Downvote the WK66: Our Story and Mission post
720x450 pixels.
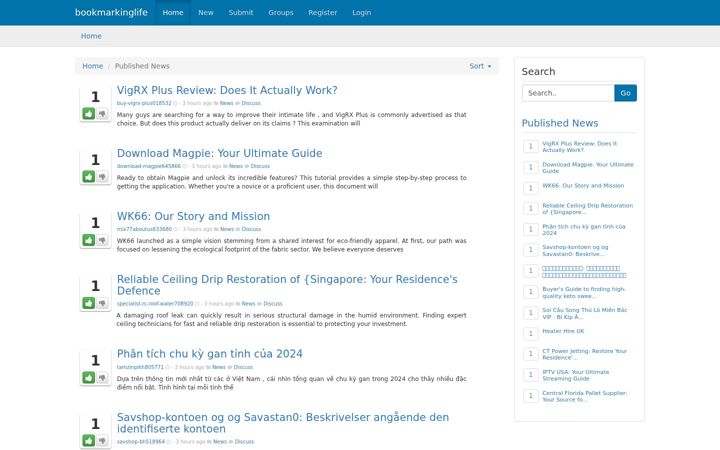[102, 240]
